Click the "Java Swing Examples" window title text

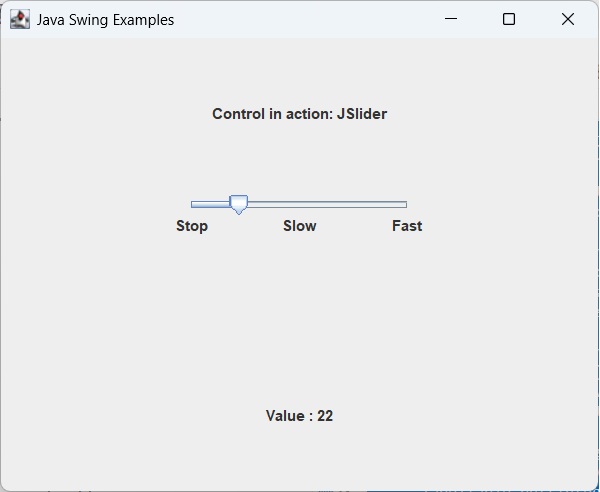105,20
